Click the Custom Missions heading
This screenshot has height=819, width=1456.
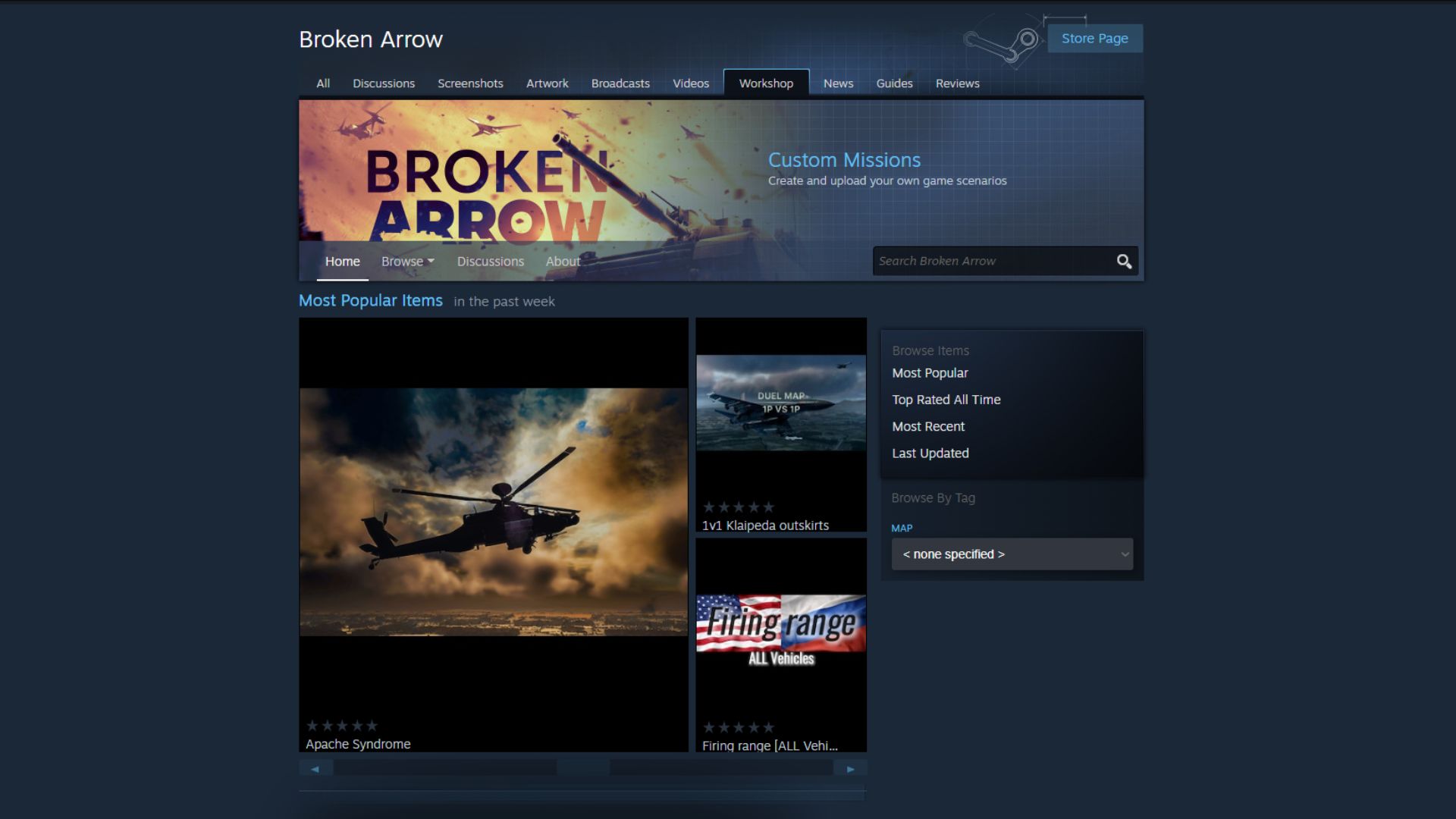(x=844, y=160)
